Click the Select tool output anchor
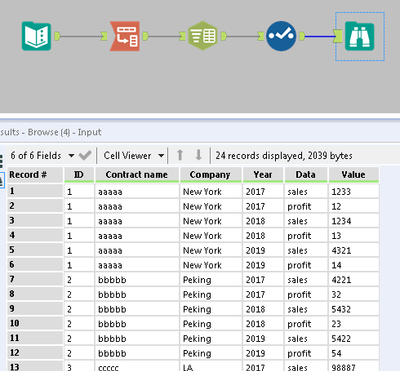This screenshot has width=400, height=371. 302,36
